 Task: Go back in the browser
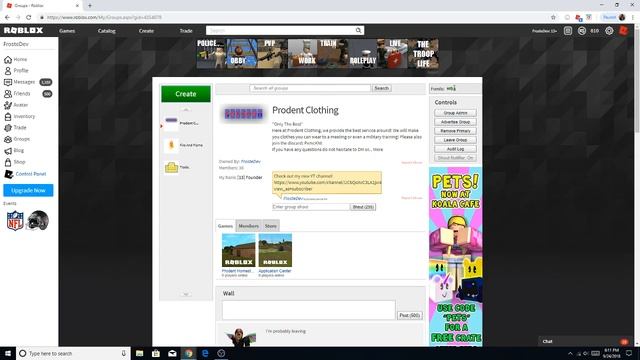click(7, 17)
